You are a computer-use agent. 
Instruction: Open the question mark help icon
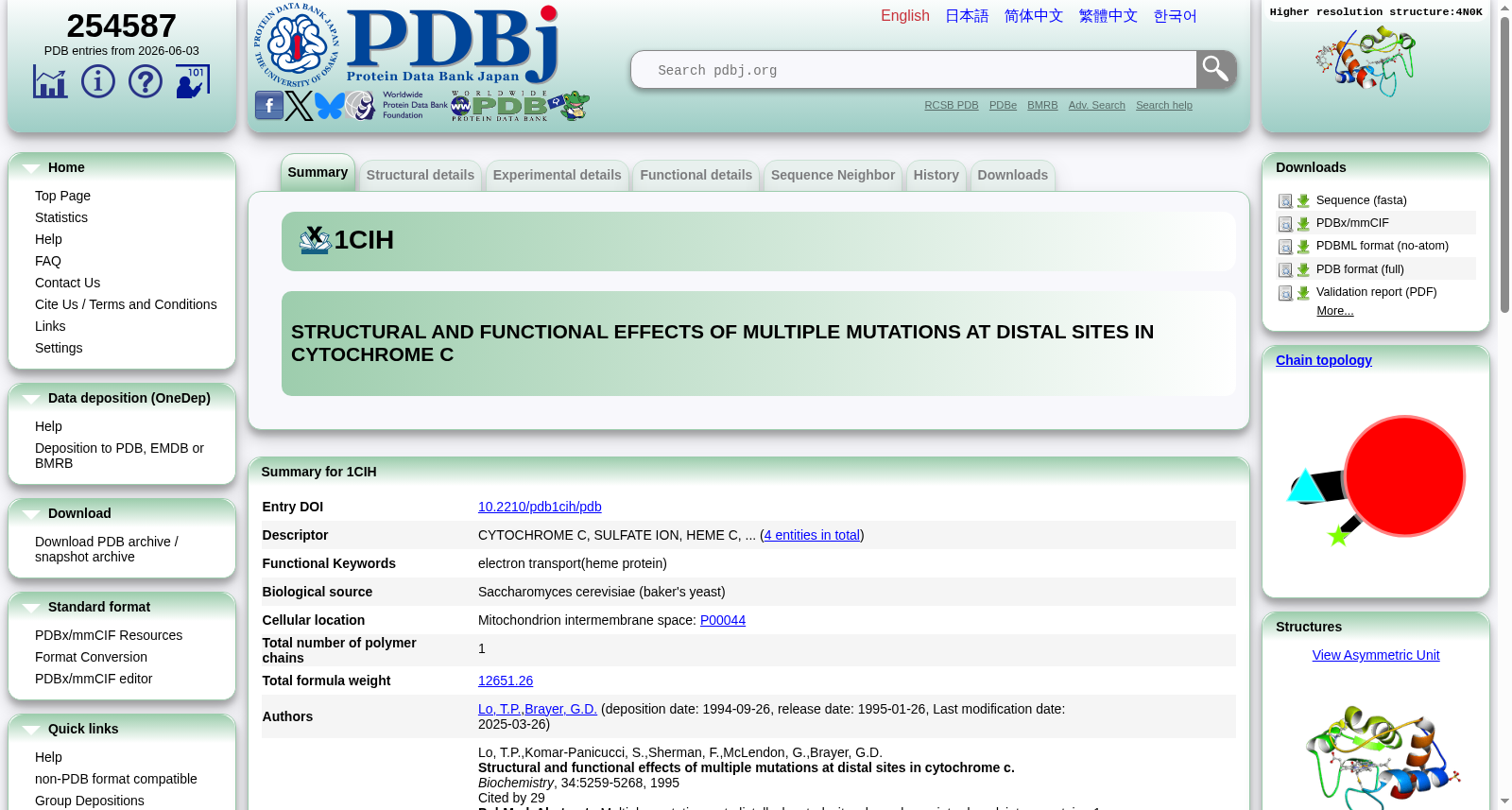[146, 81]
